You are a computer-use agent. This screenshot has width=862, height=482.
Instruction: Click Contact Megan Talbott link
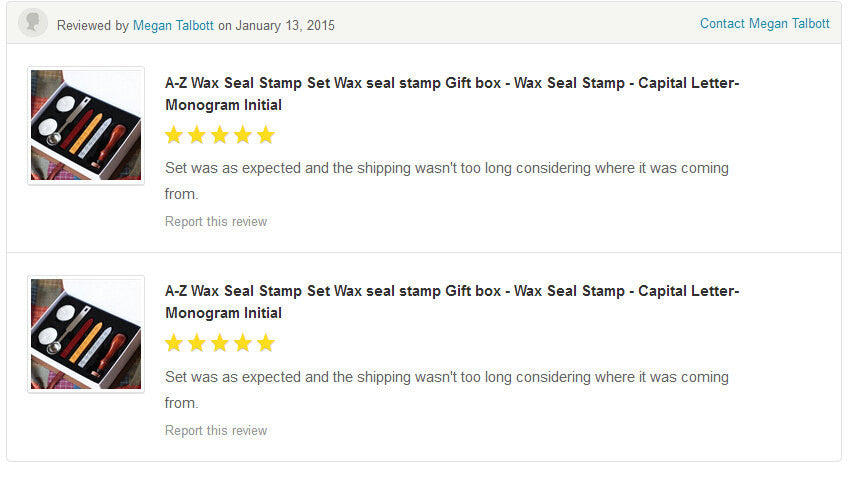764,24
